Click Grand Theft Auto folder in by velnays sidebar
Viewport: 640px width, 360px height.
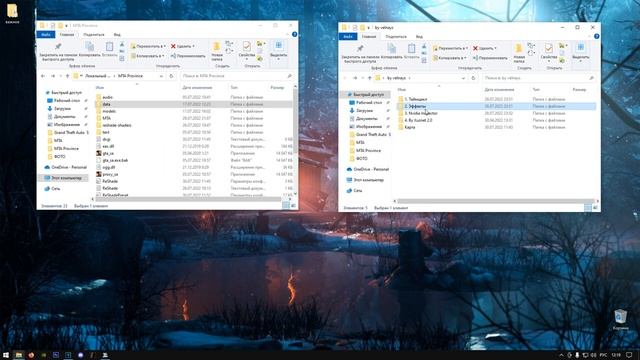(371, 134)
